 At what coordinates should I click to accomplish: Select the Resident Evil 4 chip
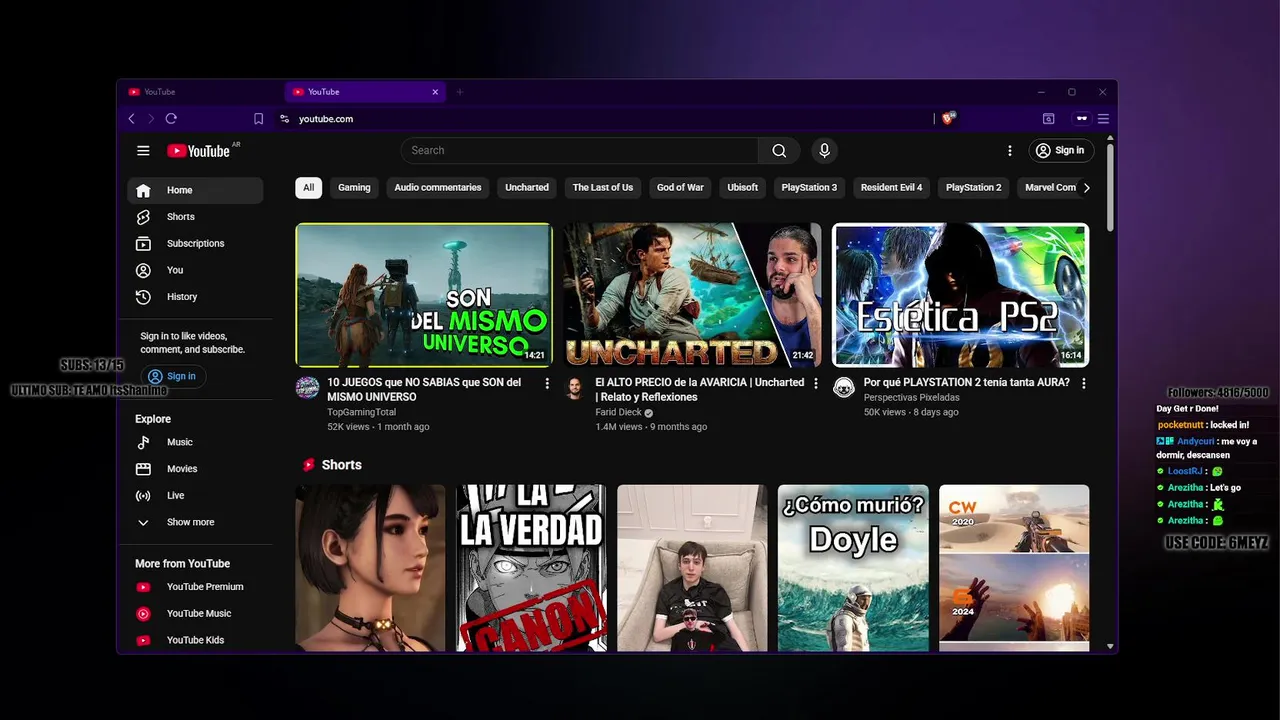click(891, 188)
